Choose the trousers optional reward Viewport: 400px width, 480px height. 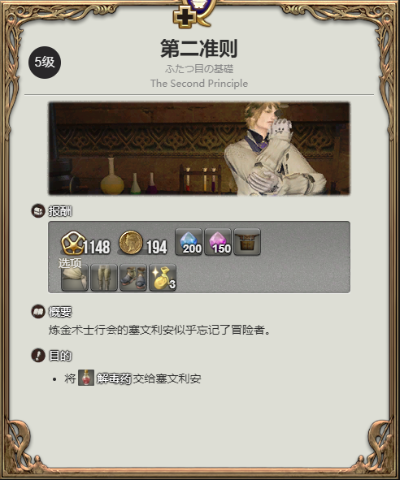[104, 278]
